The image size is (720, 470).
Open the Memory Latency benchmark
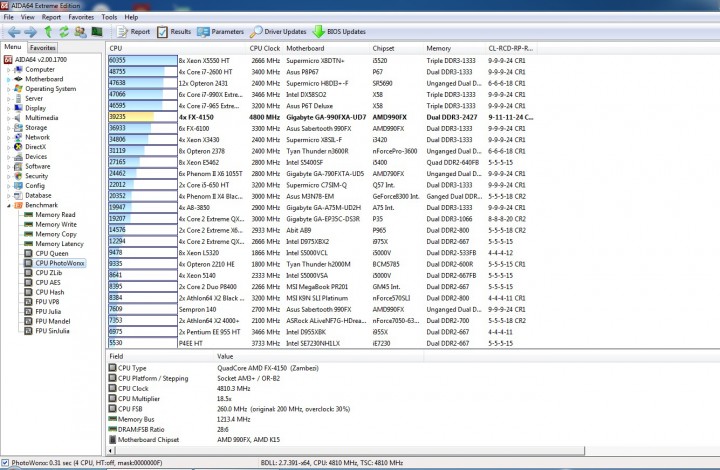59,243
